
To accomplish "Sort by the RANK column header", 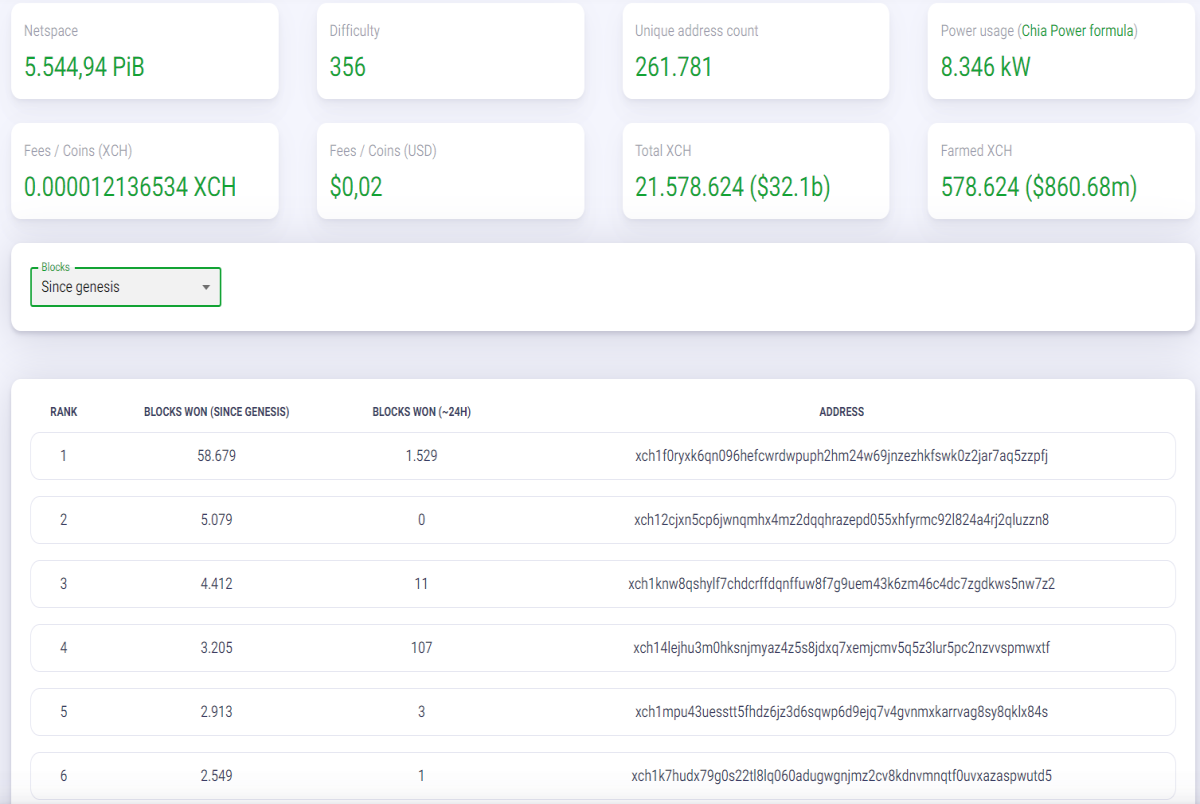I will point(64,412).
